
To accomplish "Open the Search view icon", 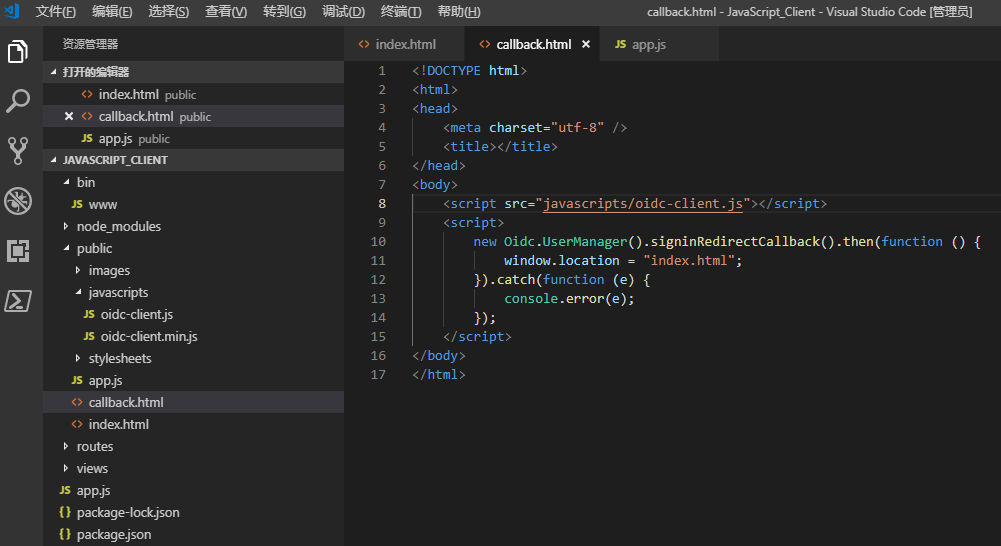I will pyautogui.click(x=18, y=101).
